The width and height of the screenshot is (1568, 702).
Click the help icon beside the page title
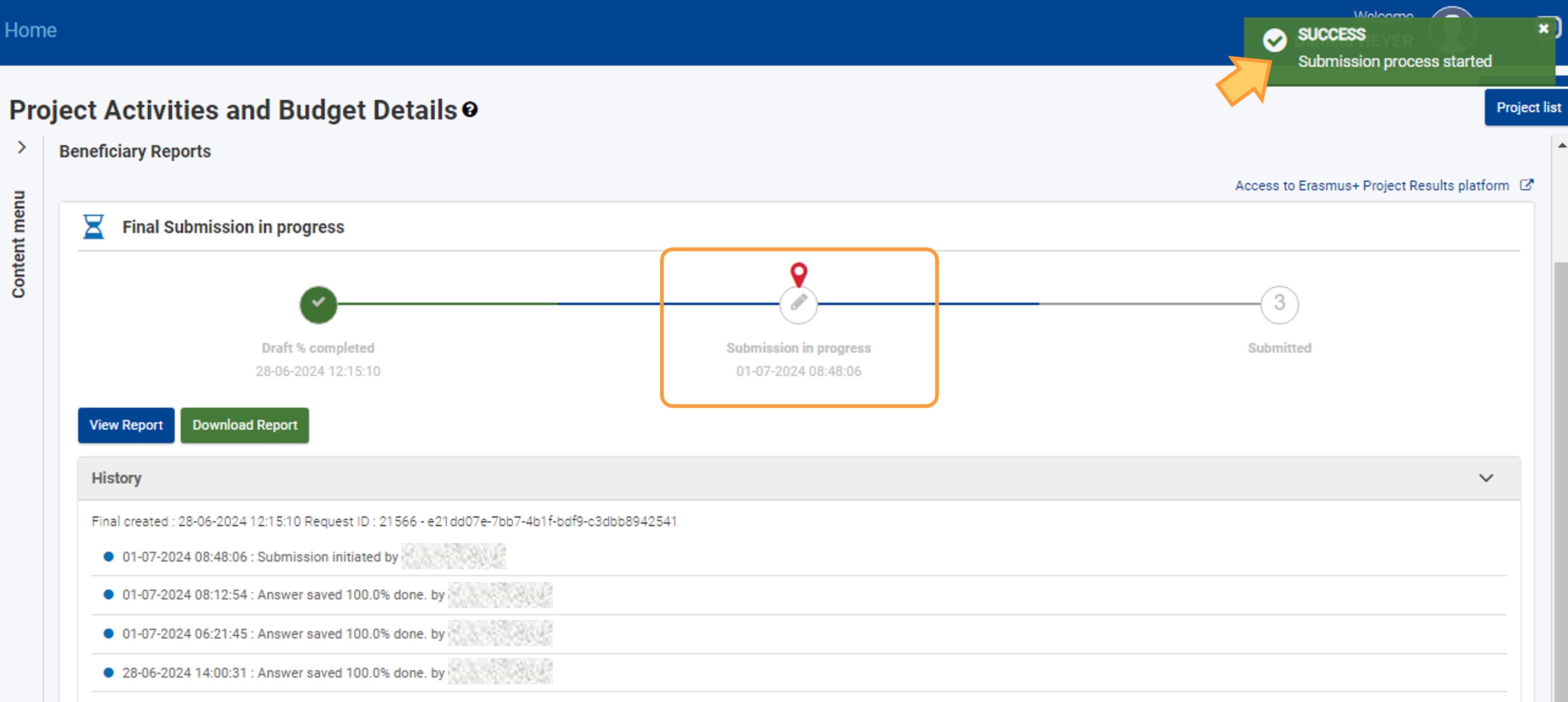click(x=470, y=109)
